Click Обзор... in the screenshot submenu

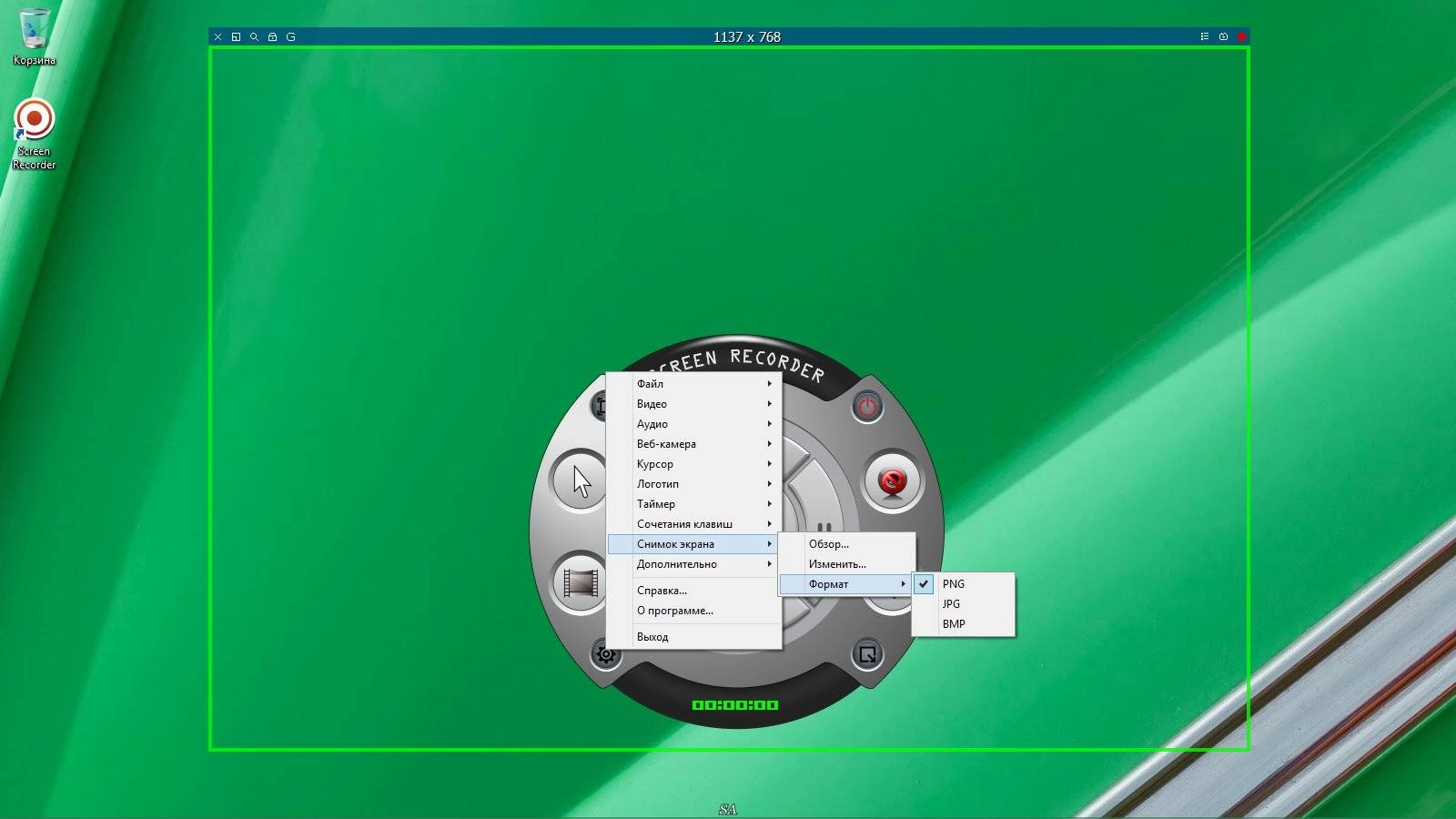click(847, 544)
